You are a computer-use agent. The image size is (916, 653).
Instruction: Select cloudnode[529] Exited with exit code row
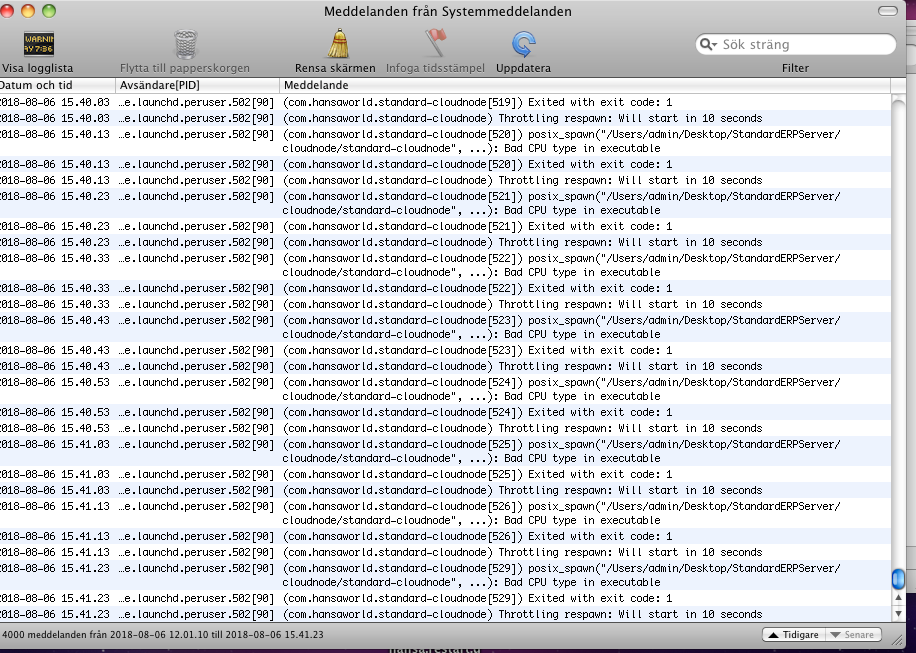(445, 598)
